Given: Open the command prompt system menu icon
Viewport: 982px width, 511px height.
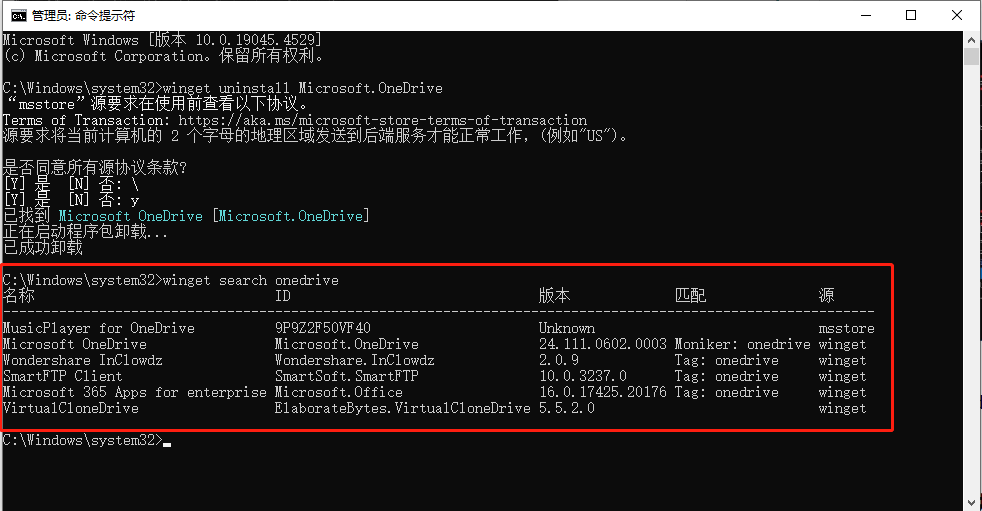Looking at the screenshot, I should (x=18, y=16).
